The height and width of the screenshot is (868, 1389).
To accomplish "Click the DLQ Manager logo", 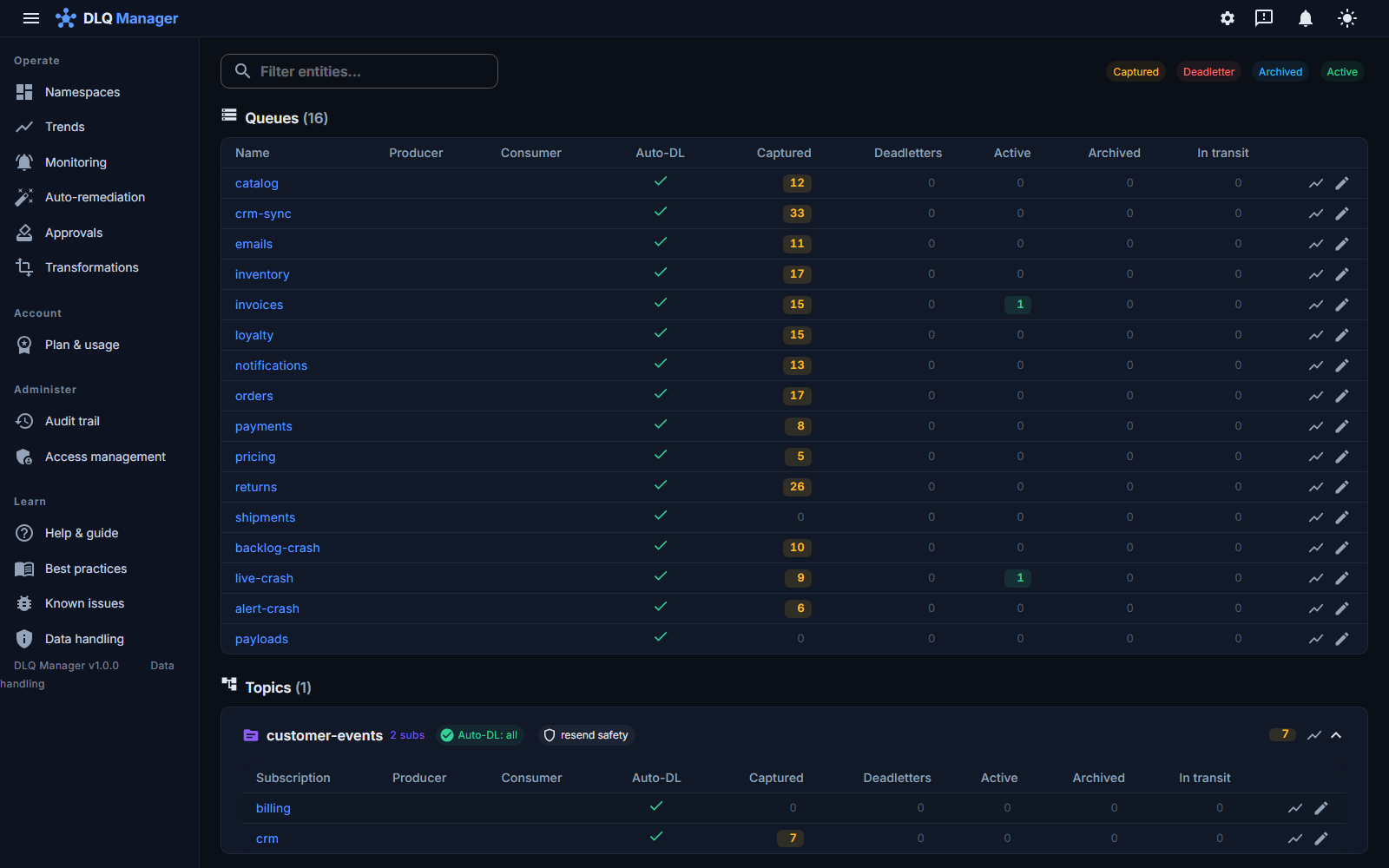I will (117, 18).
